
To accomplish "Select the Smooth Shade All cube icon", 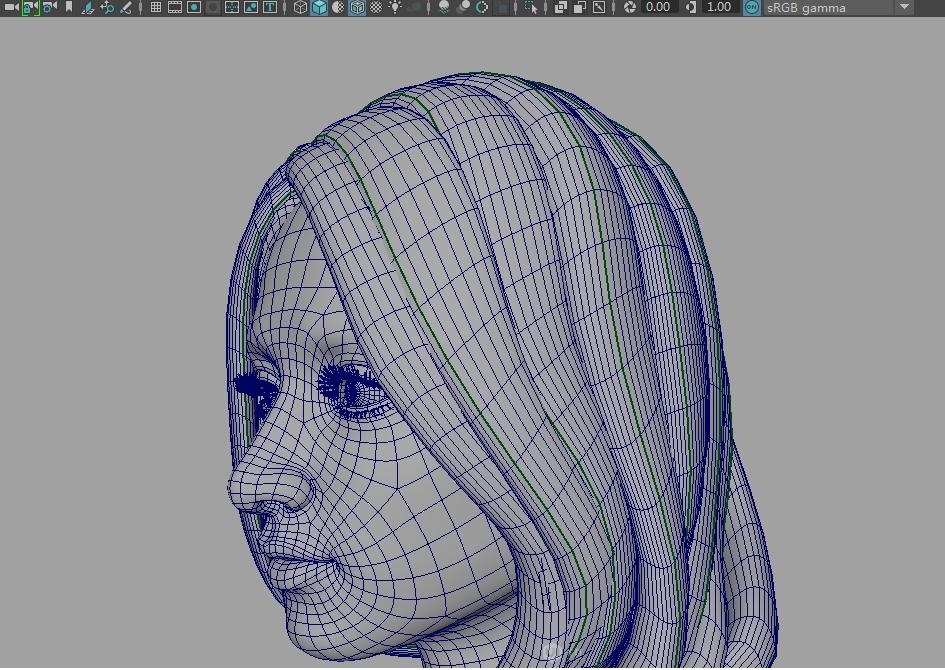I will point(319,7).
